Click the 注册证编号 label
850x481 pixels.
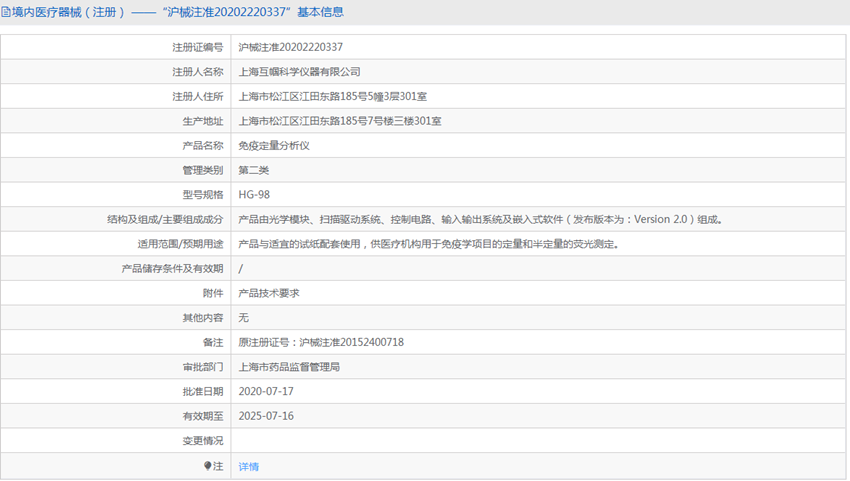point(198,47)
